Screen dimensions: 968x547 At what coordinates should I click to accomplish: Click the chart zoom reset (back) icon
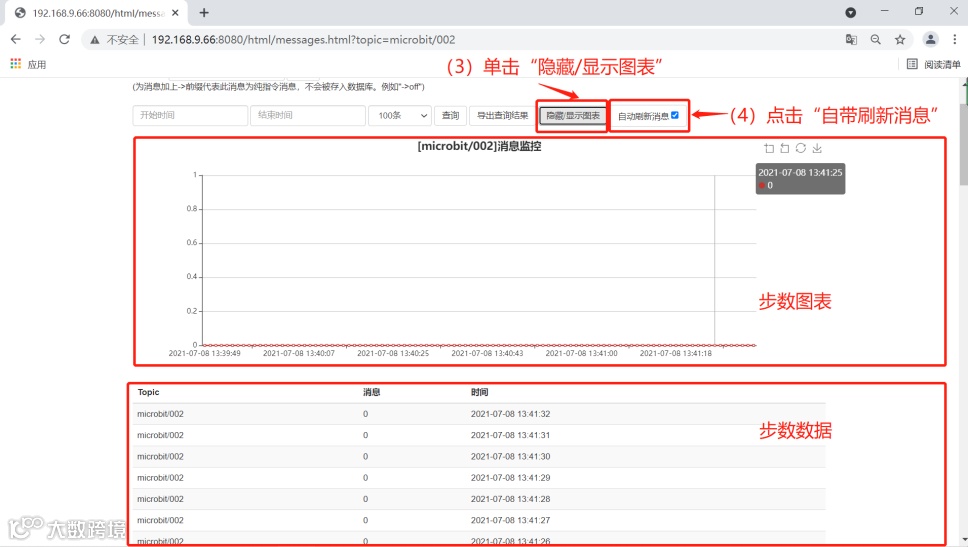tap(785, 148)
